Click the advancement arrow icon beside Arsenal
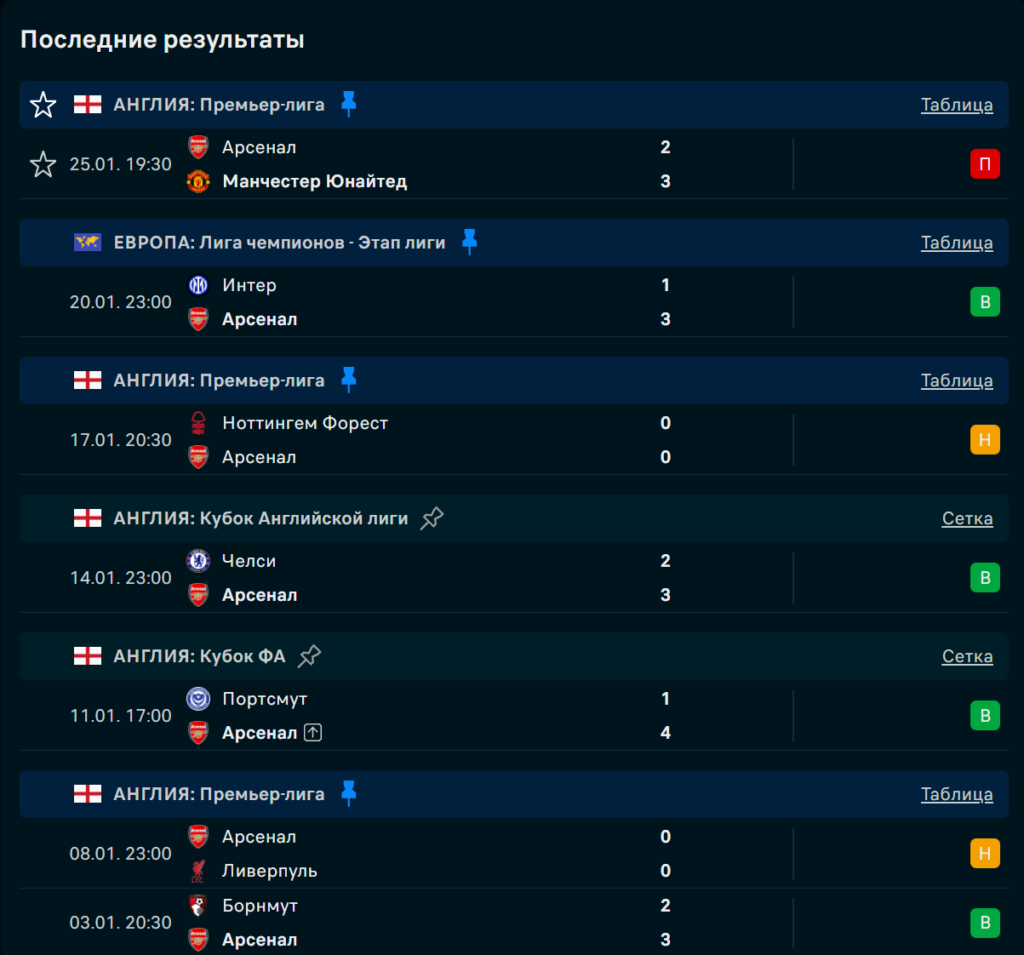The image size is (1024, 955). coord(313,733)
